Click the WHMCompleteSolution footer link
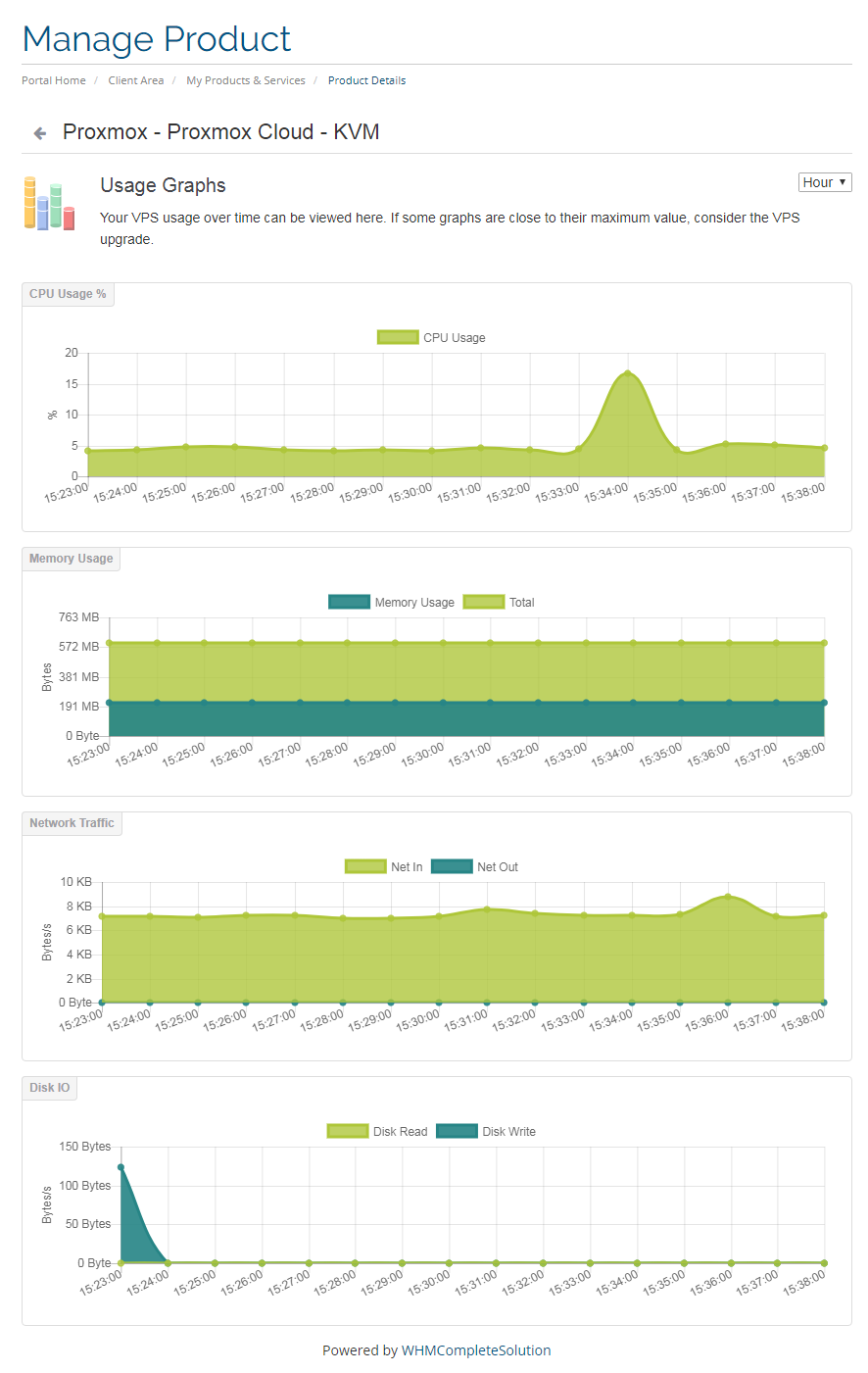The image size is (868, 1373). [x=476, y=1350]
